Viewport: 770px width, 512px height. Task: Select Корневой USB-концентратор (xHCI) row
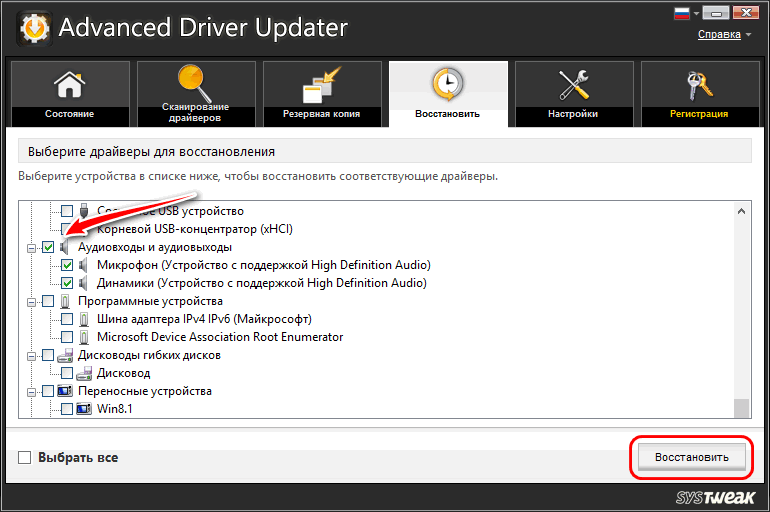pos(194,229)
